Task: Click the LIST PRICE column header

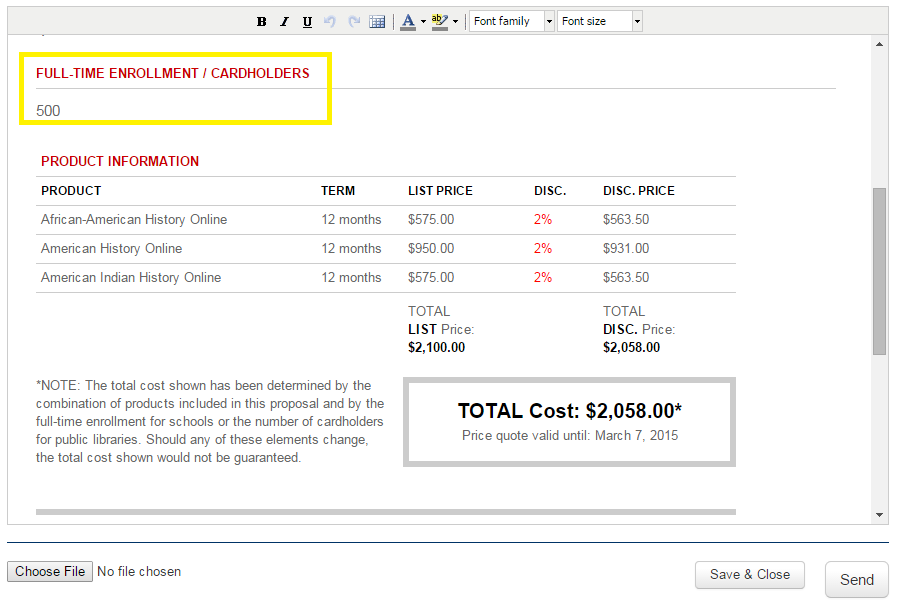Action: [440, 191]
